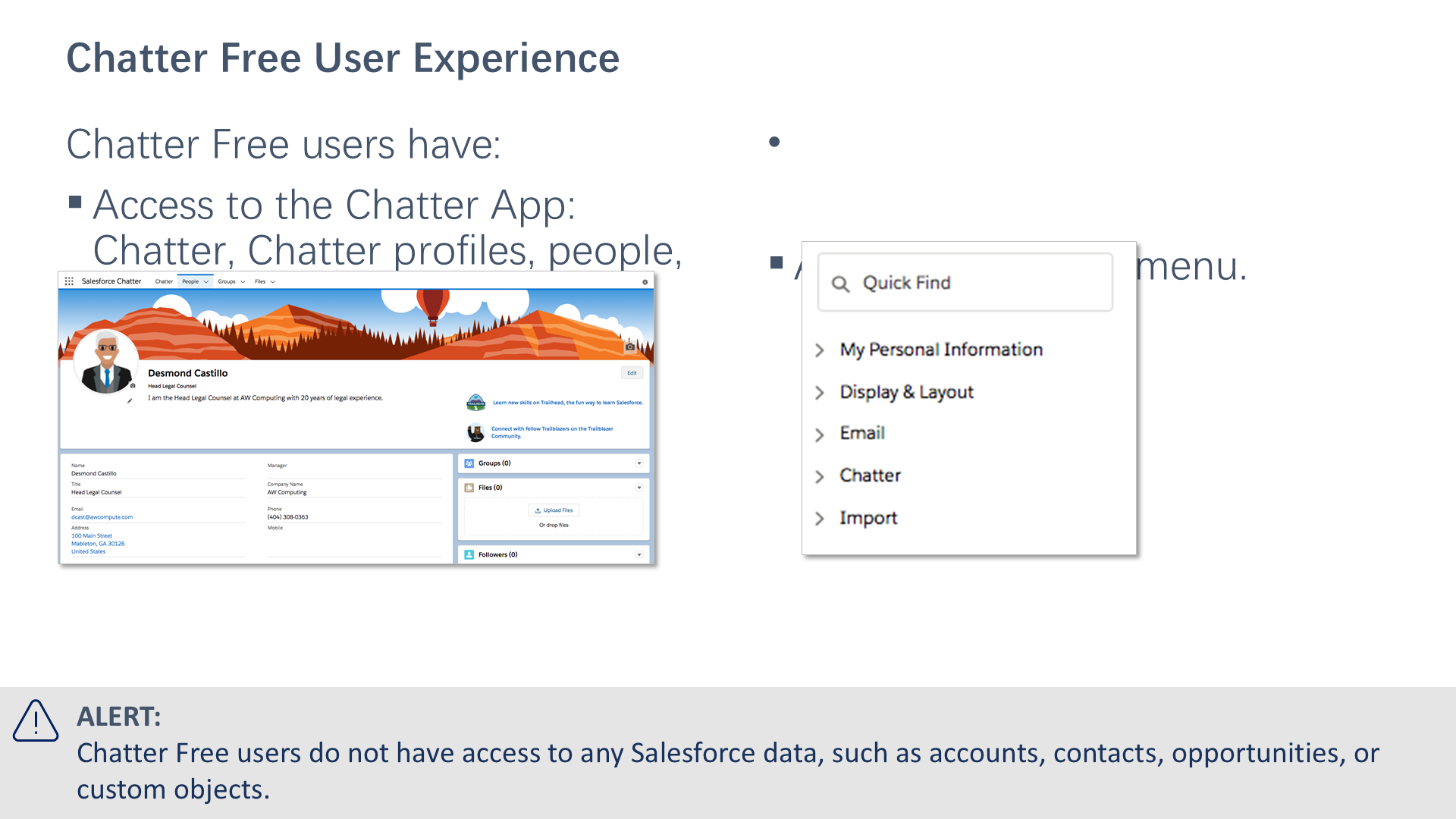
Task: Click the dcast@awcompute.com email link
Action: pyautogui.click(x=102, y=517)
